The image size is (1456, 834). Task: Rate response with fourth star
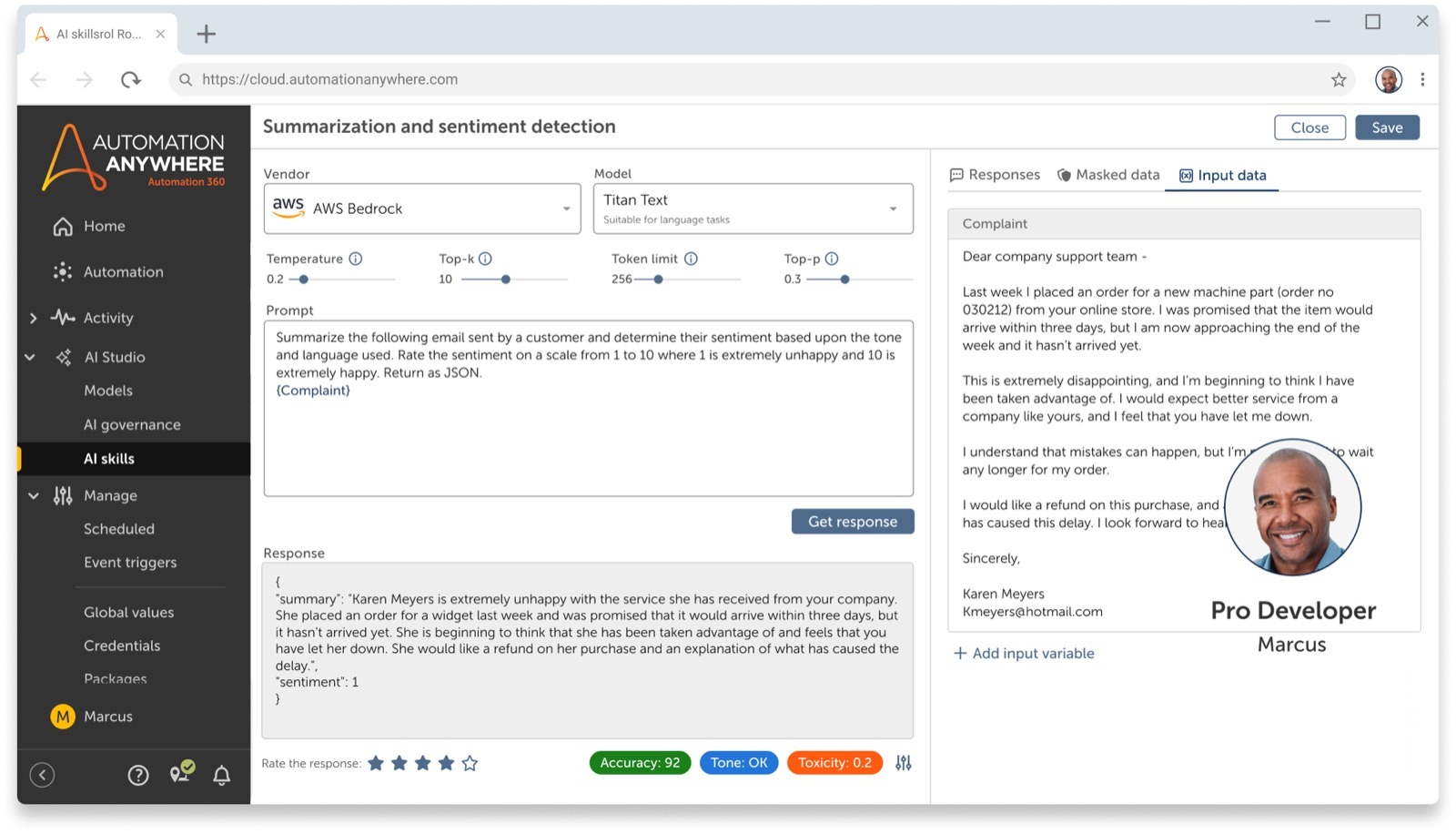(x=446, y=763)
